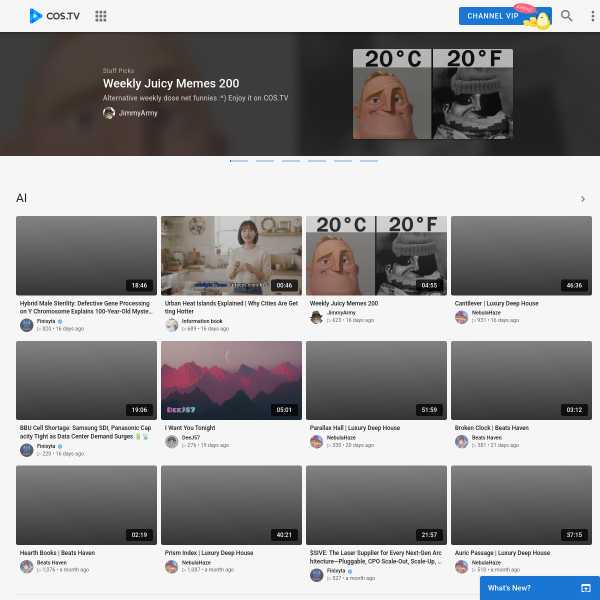This screenshot has width=600, height=600.
Task: Click the CHANNEL VIP button
Action: (505, 16)
